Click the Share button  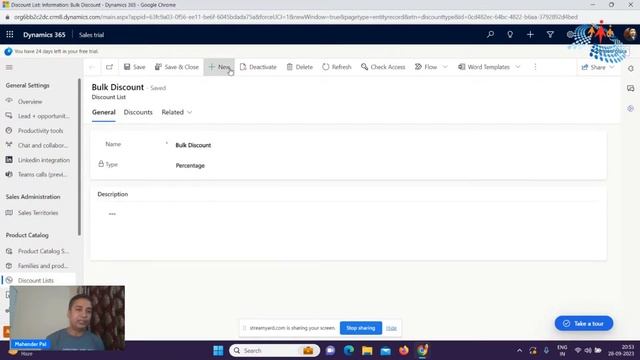594,67
